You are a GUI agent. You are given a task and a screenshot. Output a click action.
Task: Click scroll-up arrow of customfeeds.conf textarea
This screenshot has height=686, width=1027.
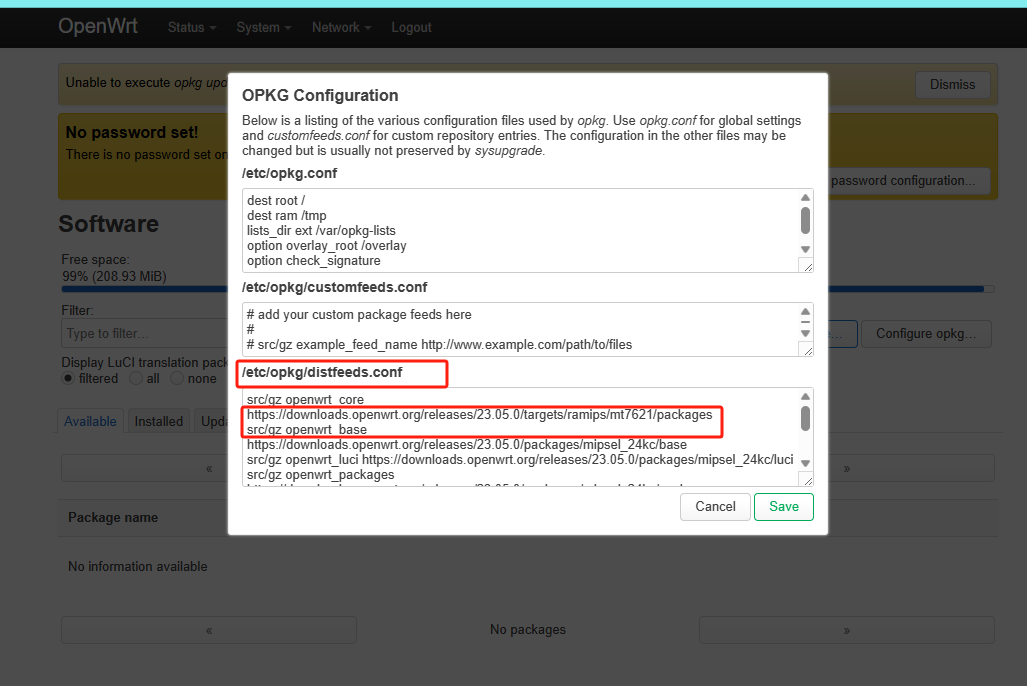(806, 311)
